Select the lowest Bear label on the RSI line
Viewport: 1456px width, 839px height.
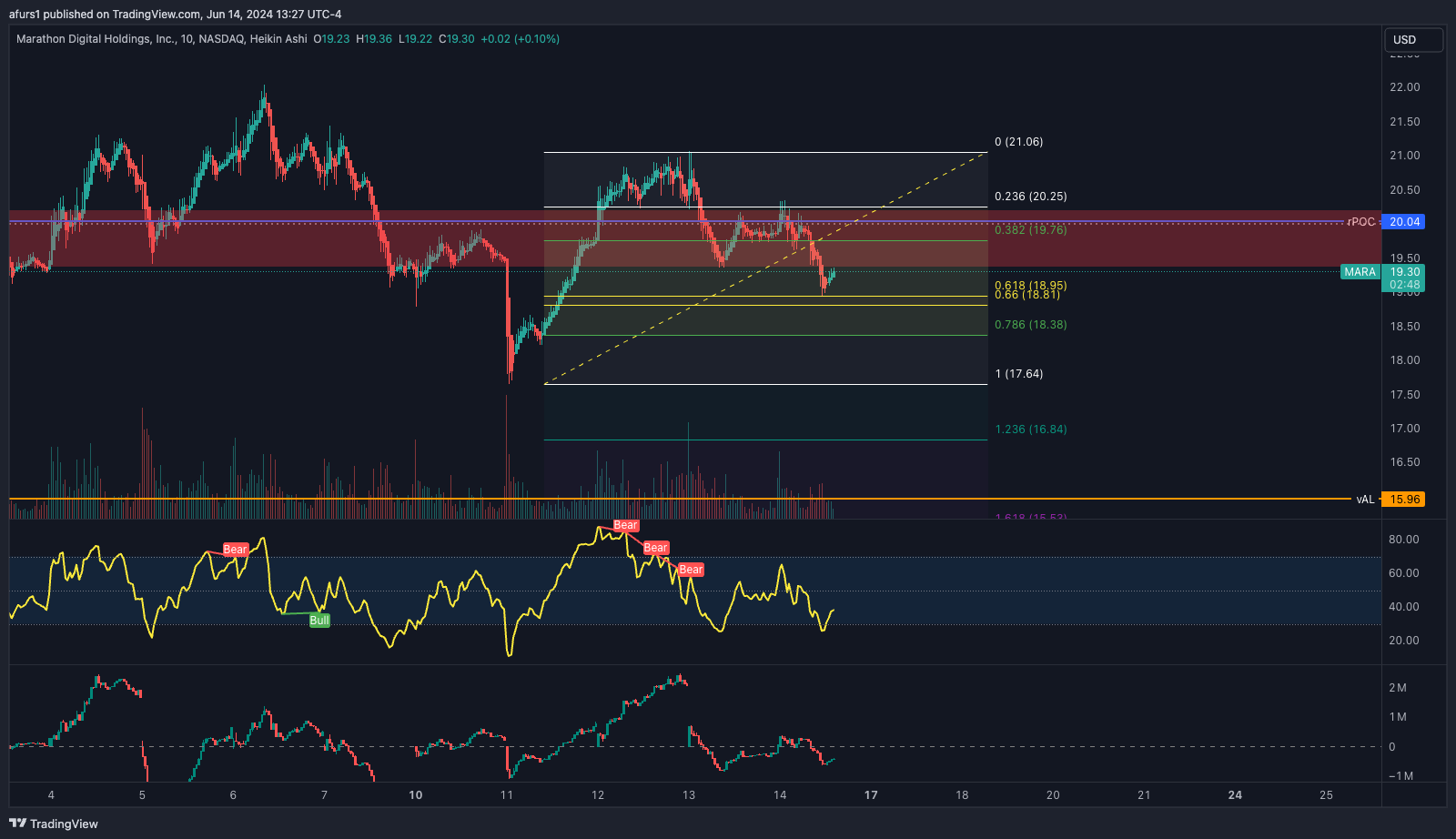click(x=692, y=570)
